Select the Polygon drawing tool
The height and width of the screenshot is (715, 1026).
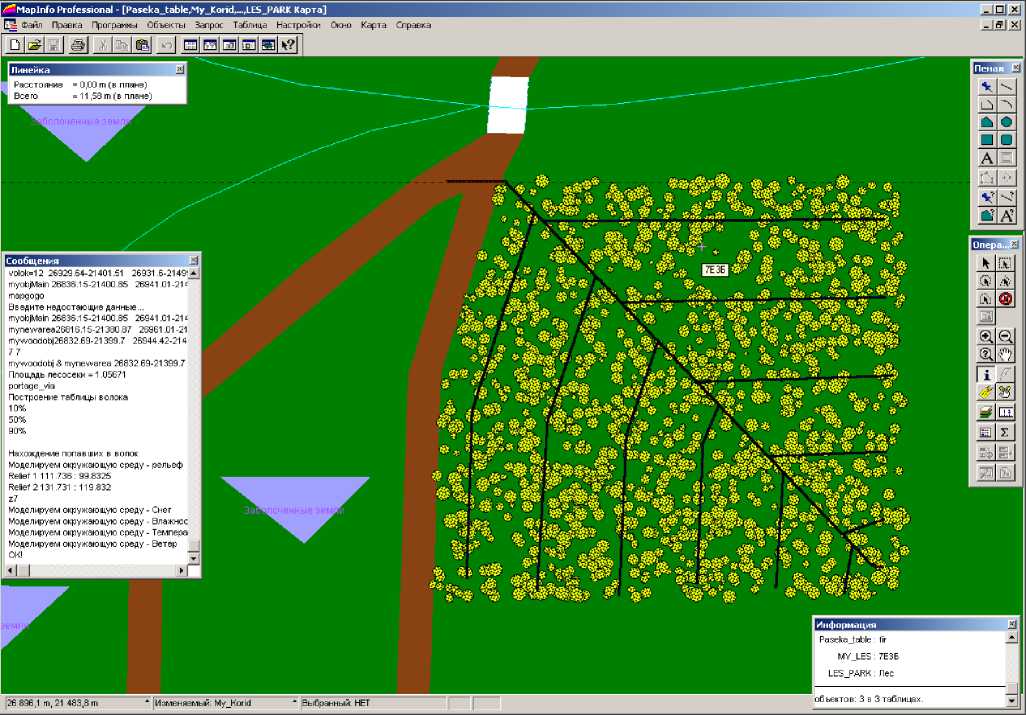click(x=987, y=122)
